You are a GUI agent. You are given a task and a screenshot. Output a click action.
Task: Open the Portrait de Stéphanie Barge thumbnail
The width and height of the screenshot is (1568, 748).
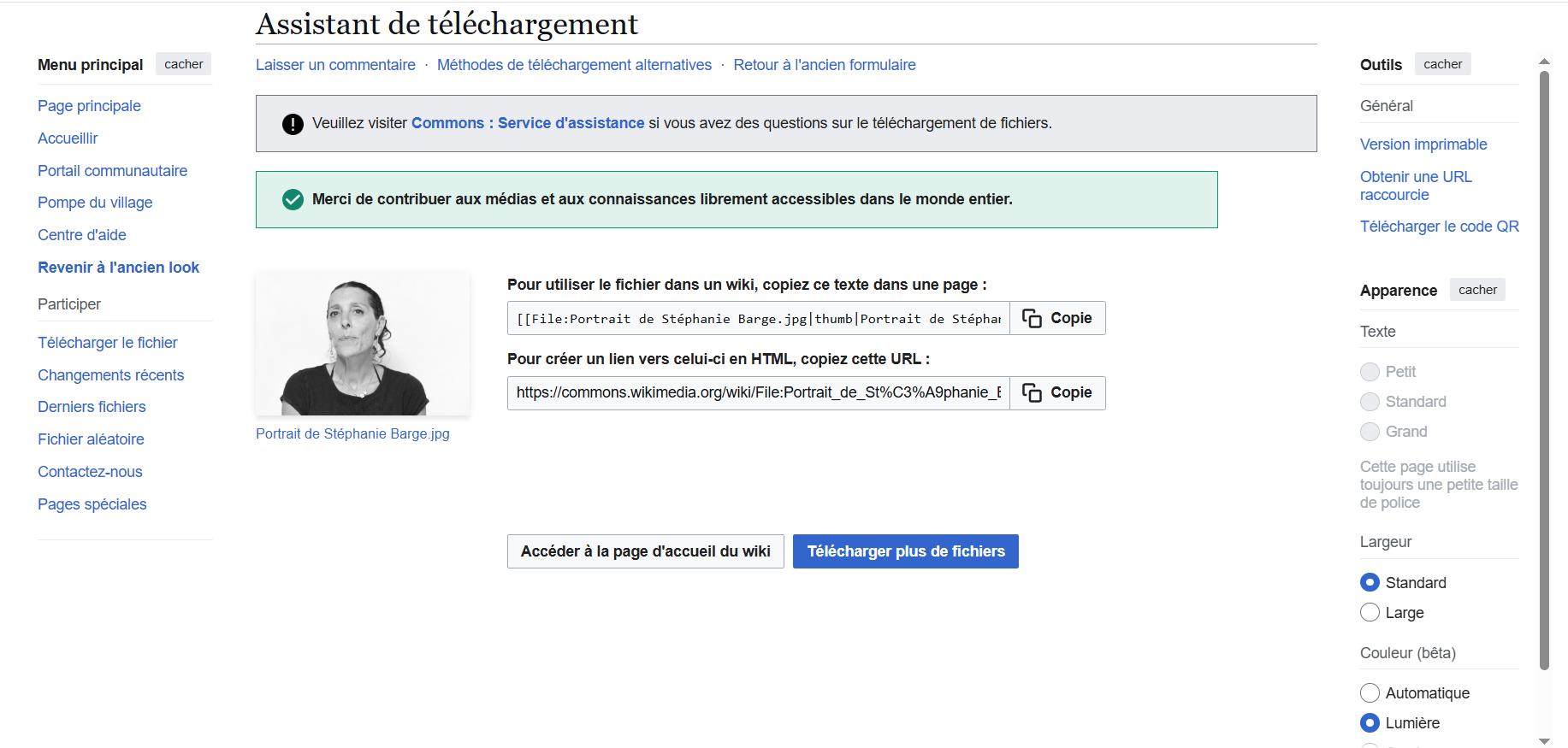click(x=362, y=343)
